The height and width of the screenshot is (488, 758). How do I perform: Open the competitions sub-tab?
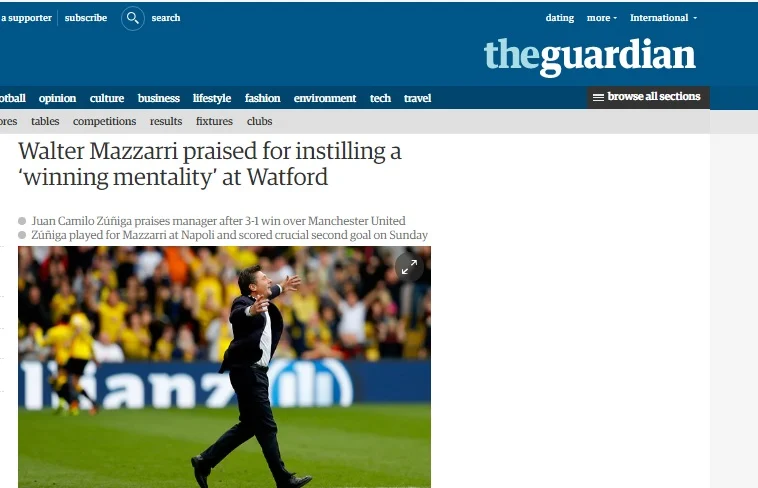[x=104, y=121]
